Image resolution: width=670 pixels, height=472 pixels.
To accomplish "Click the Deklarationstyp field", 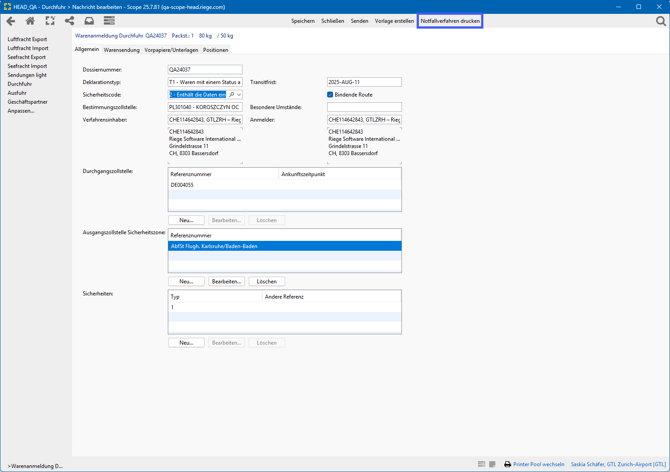I will (x=205, y=82).
